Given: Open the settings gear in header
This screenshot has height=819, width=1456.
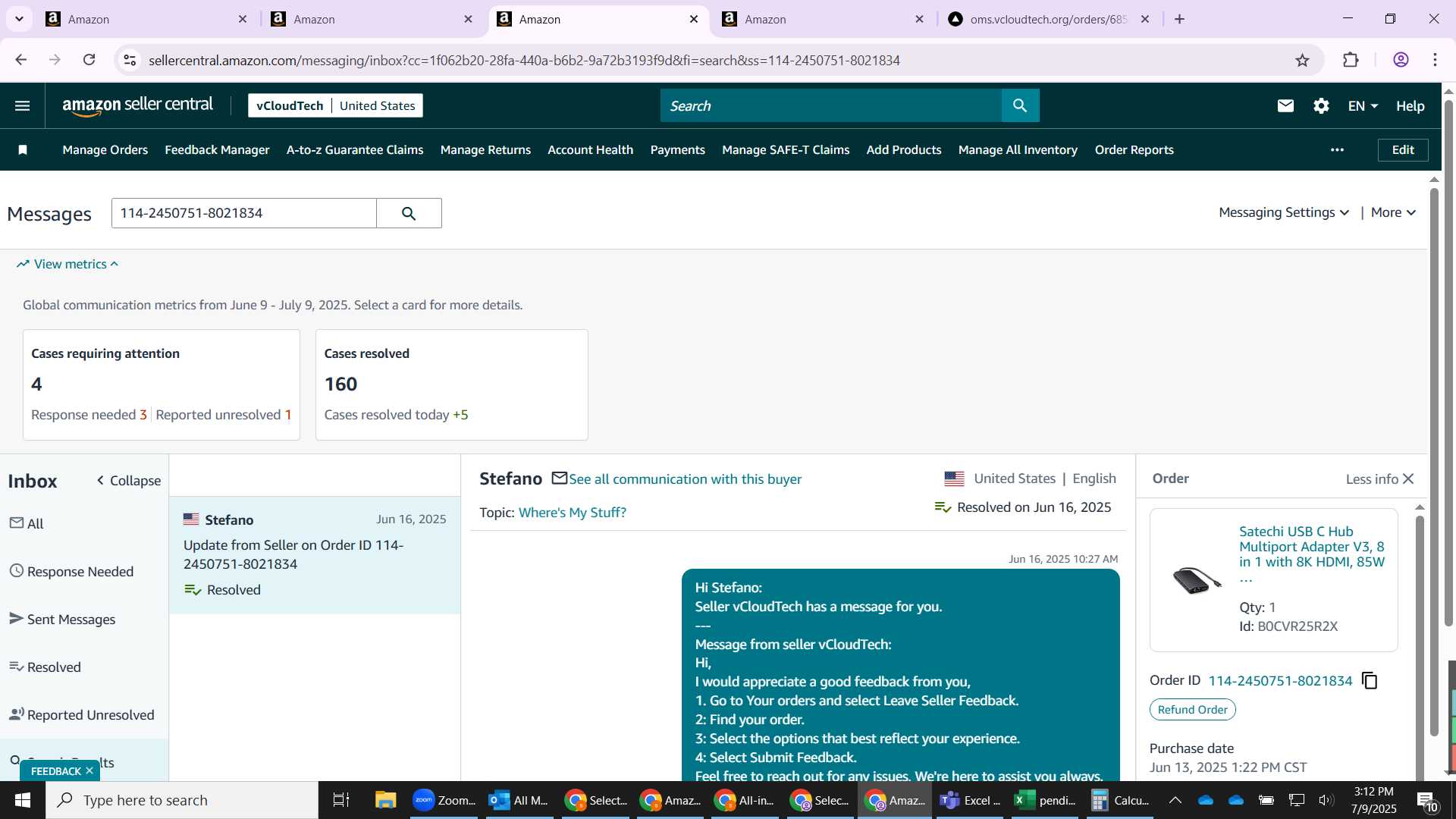Looking at the screenshot, I should pyautogui.click(x=1321, y=106).
